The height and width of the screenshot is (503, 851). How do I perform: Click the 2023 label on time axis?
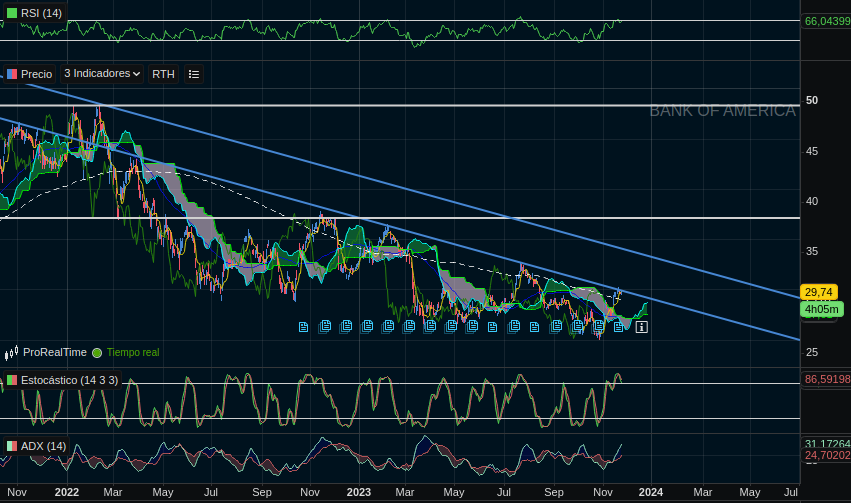[358, 492]
